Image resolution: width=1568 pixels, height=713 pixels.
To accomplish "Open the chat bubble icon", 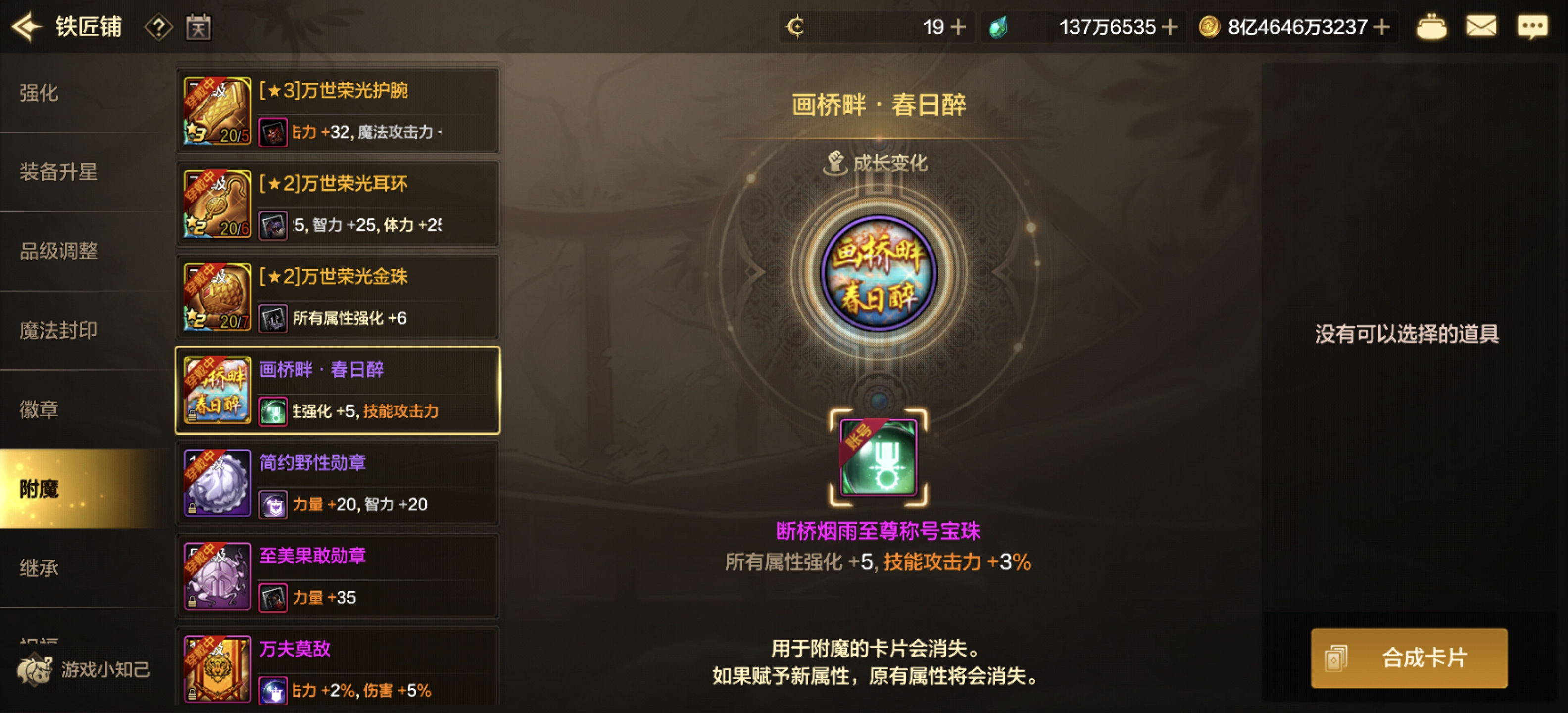I will (1532, 27).
